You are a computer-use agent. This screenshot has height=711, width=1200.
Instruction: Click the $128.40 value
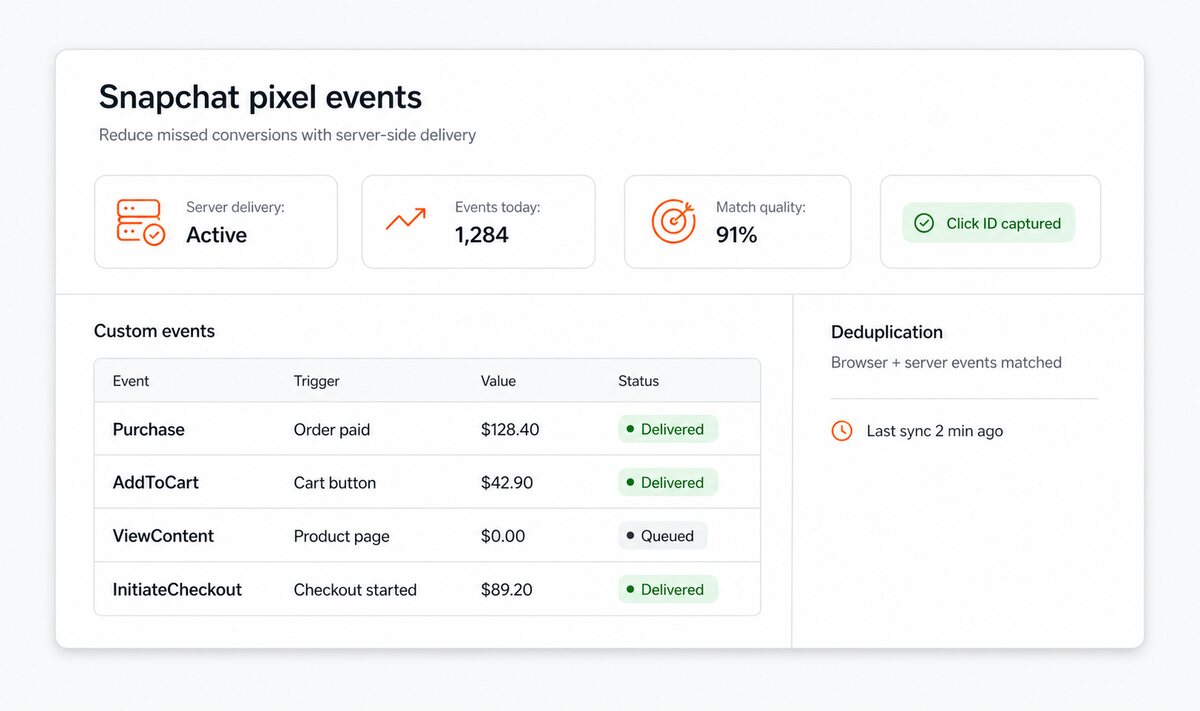tap(510, 430)
